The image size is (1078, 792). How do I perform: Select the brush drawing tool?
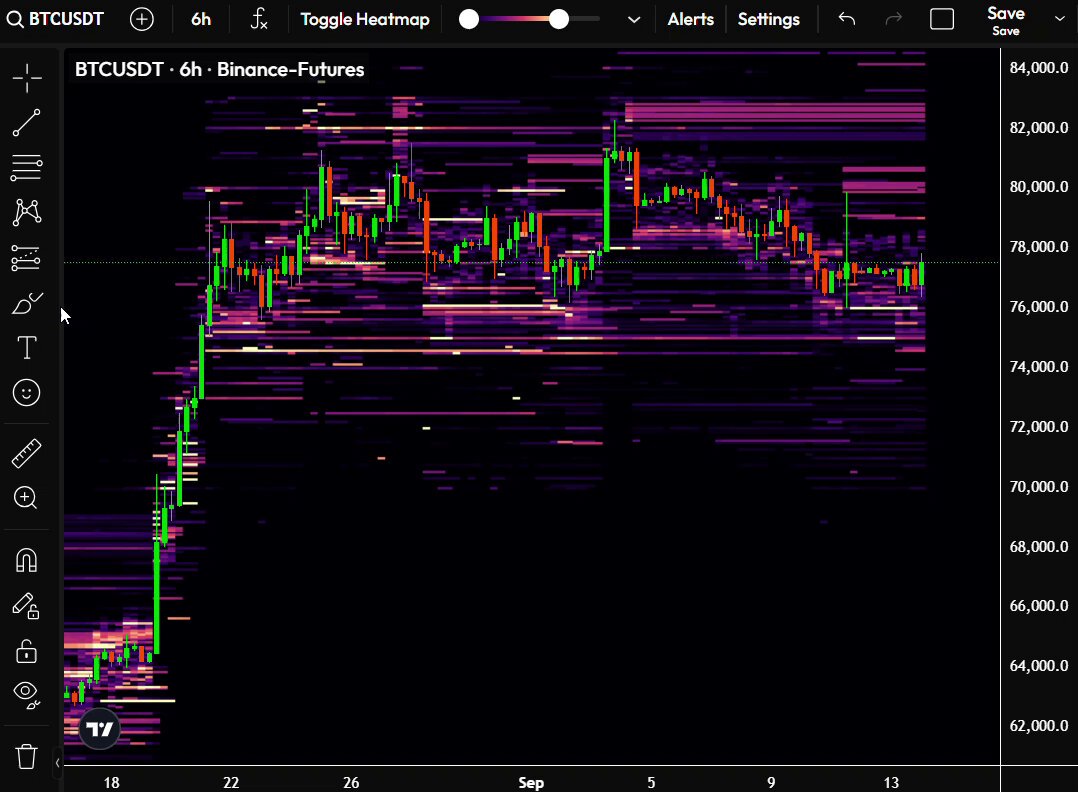point(27,303)
